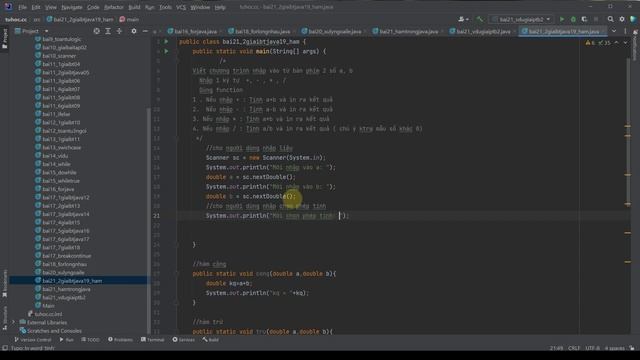Start debugging with the bug icon

[x=573, y=19]
